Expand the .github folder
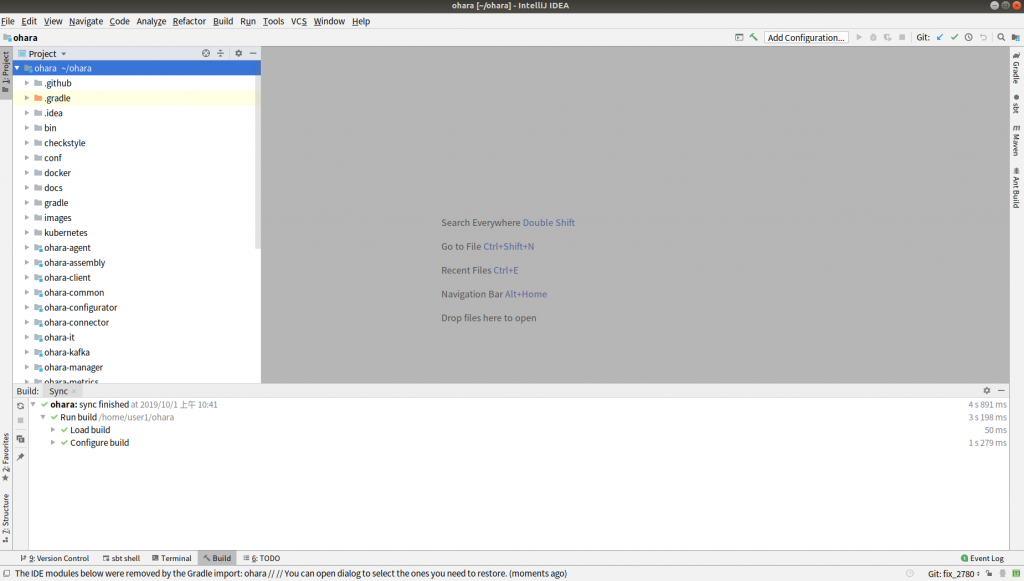1024x581 pixels. (x=27, y=83)
